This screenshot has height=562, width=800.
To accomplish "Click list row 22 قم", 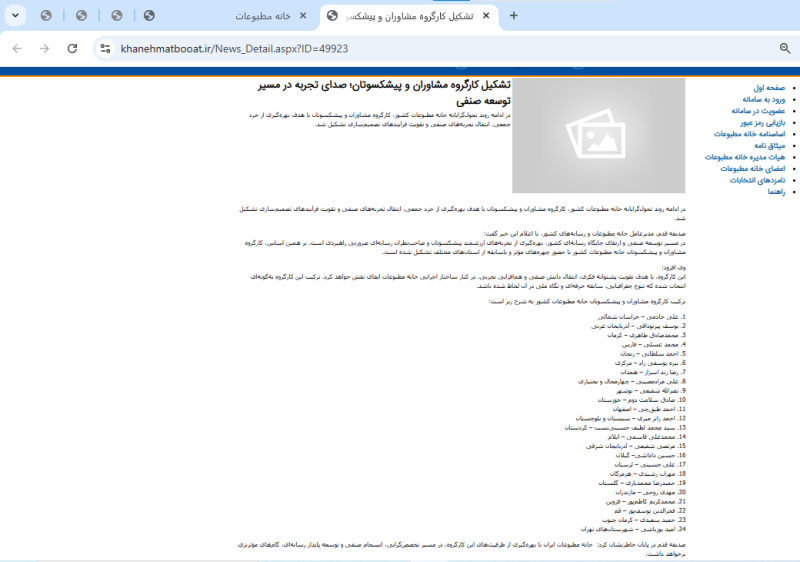I will click(650, 511).
